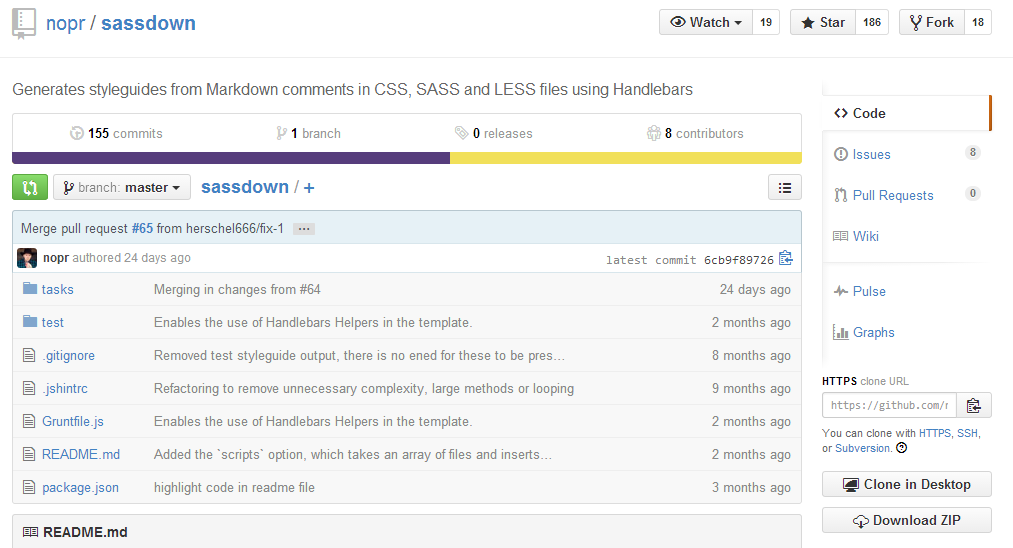Copy the latest commit SHA clipboard icon
The height and width of the screenshot is (548, 1013).
click(786, 258)
